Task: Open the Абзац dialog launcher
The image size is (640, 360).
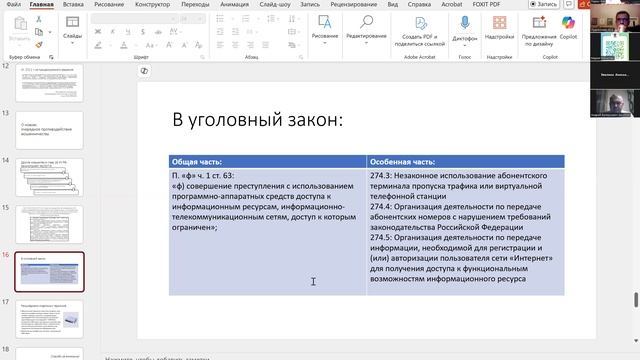Action: 301,57
